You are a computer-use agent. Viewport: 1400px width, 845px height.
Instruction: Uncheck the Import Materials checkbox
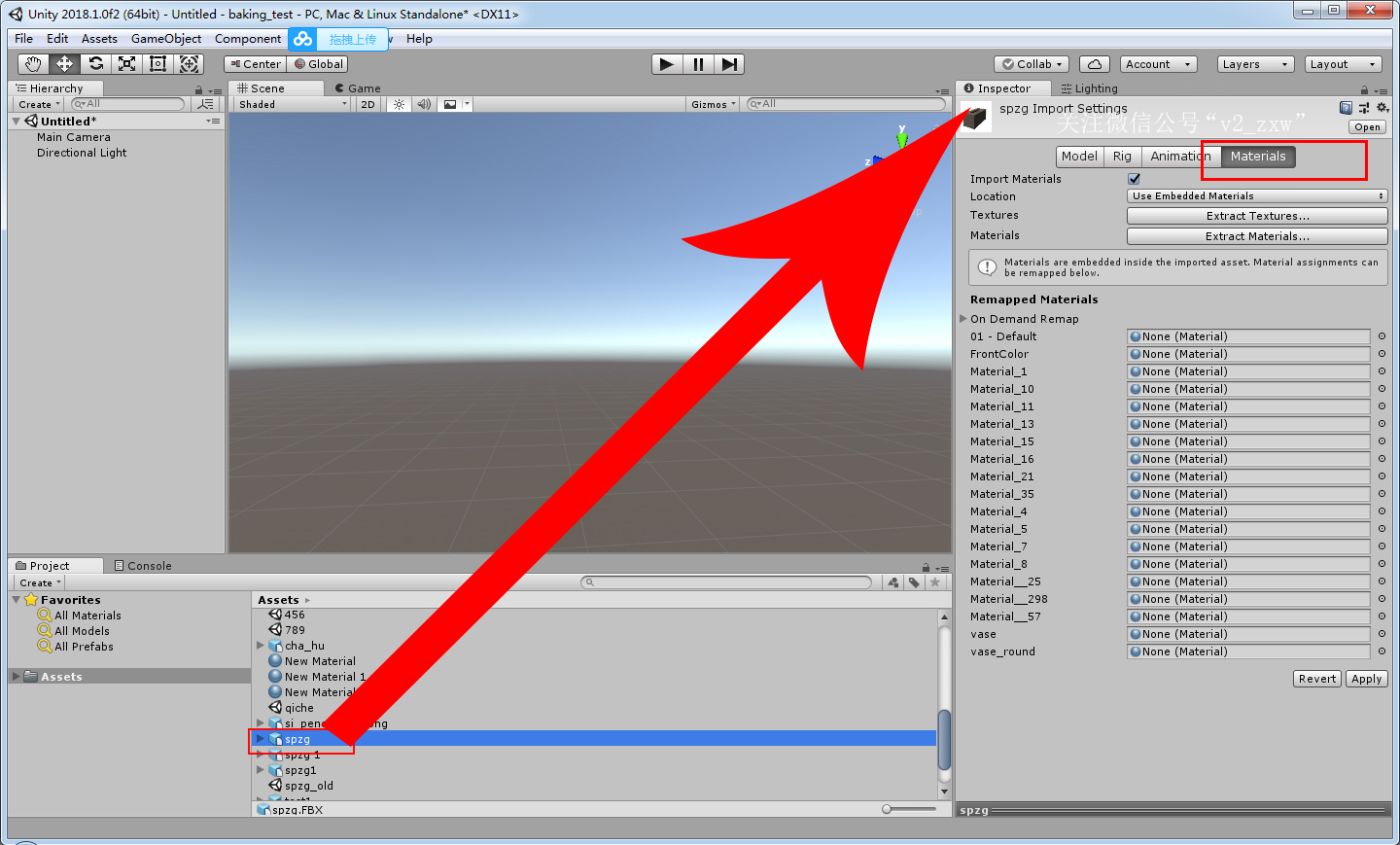coord(1134,179)
